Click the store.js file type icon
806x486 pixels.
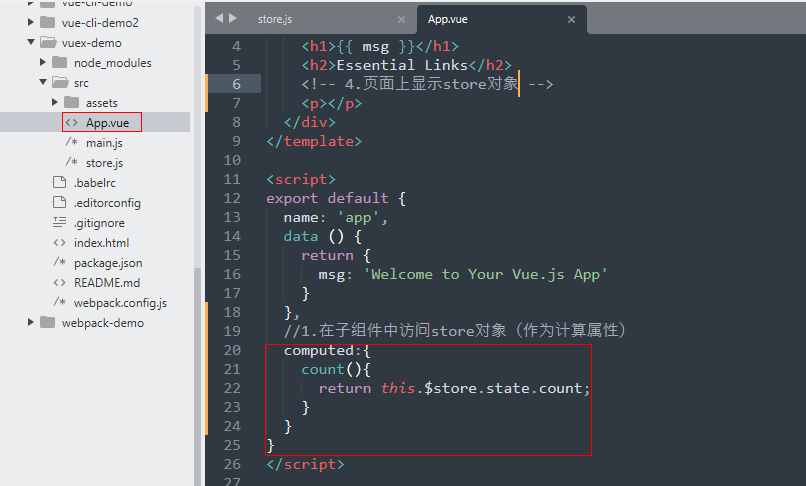click(71, 162)
